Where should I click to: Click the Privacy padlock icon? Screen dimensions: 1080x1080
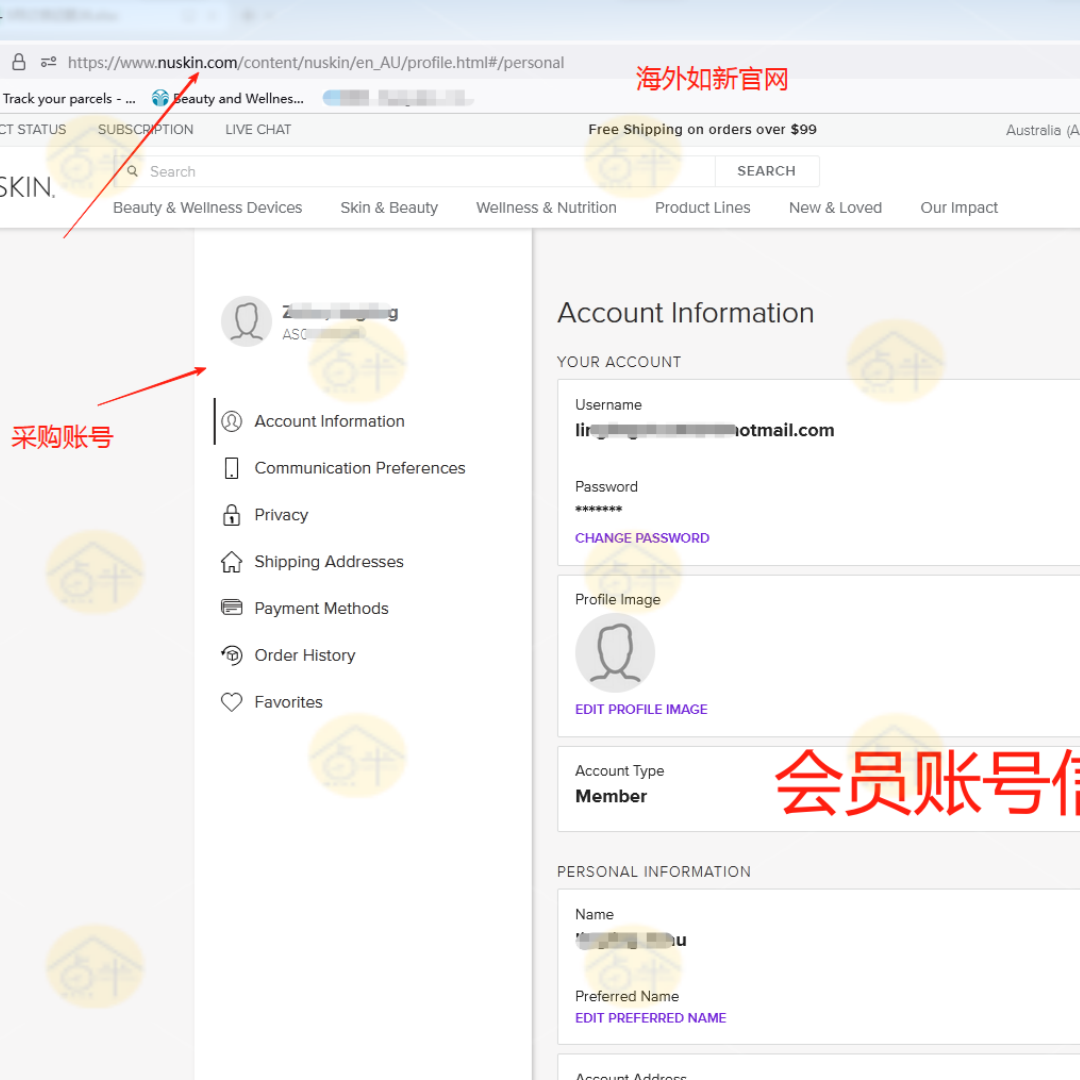231,515
